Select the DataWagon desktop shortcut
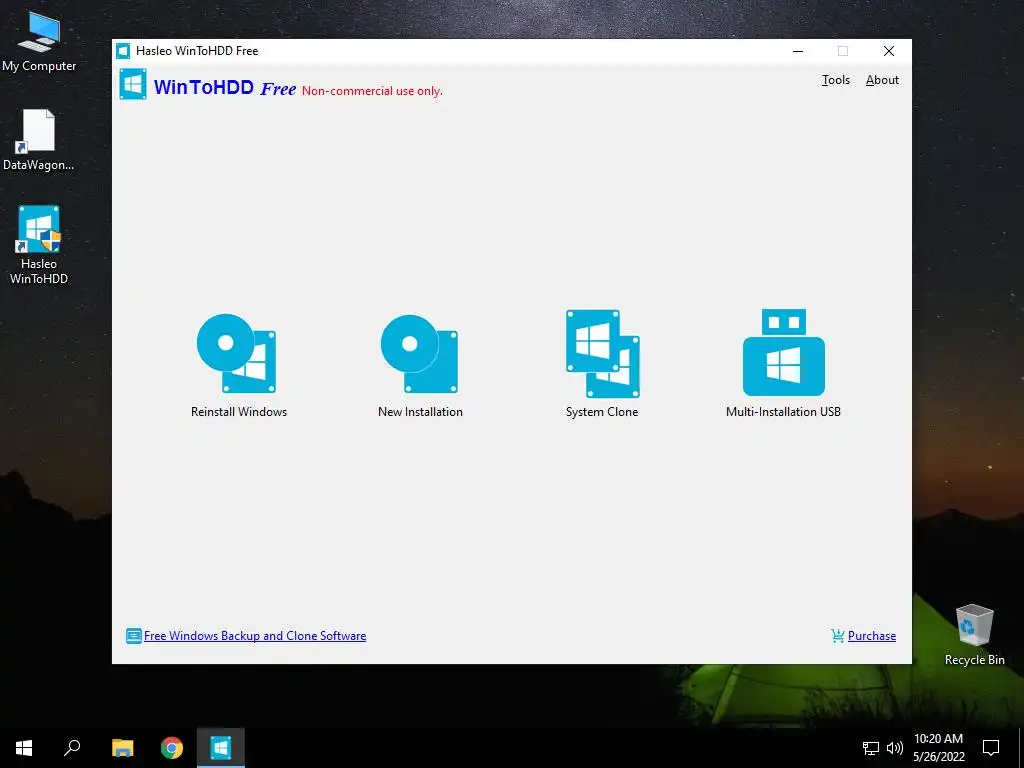Viewport: 1024px width, 768px height. 39,140
